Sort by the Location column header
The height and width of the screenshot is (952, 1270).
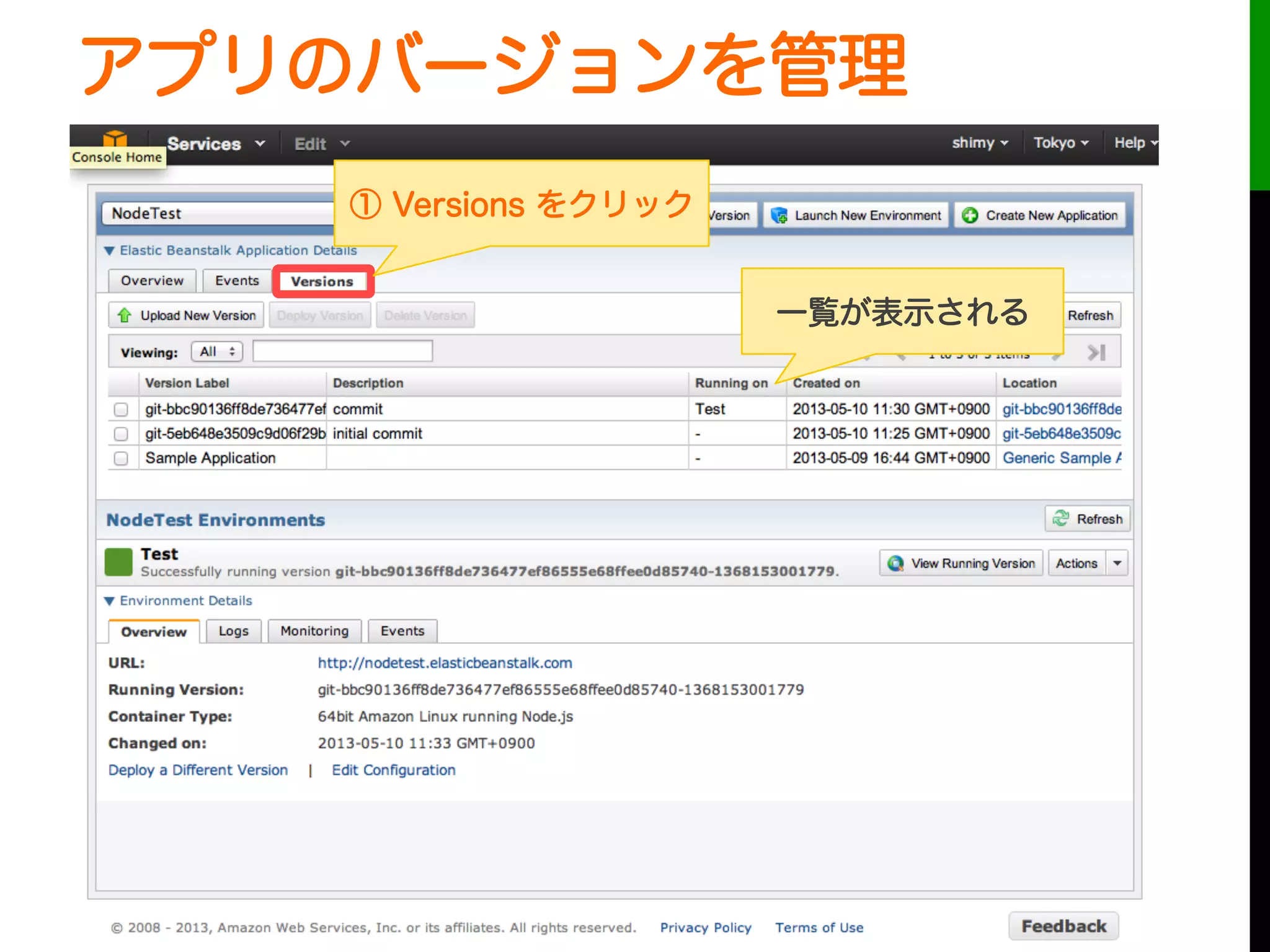click(x=1059, y=383)
